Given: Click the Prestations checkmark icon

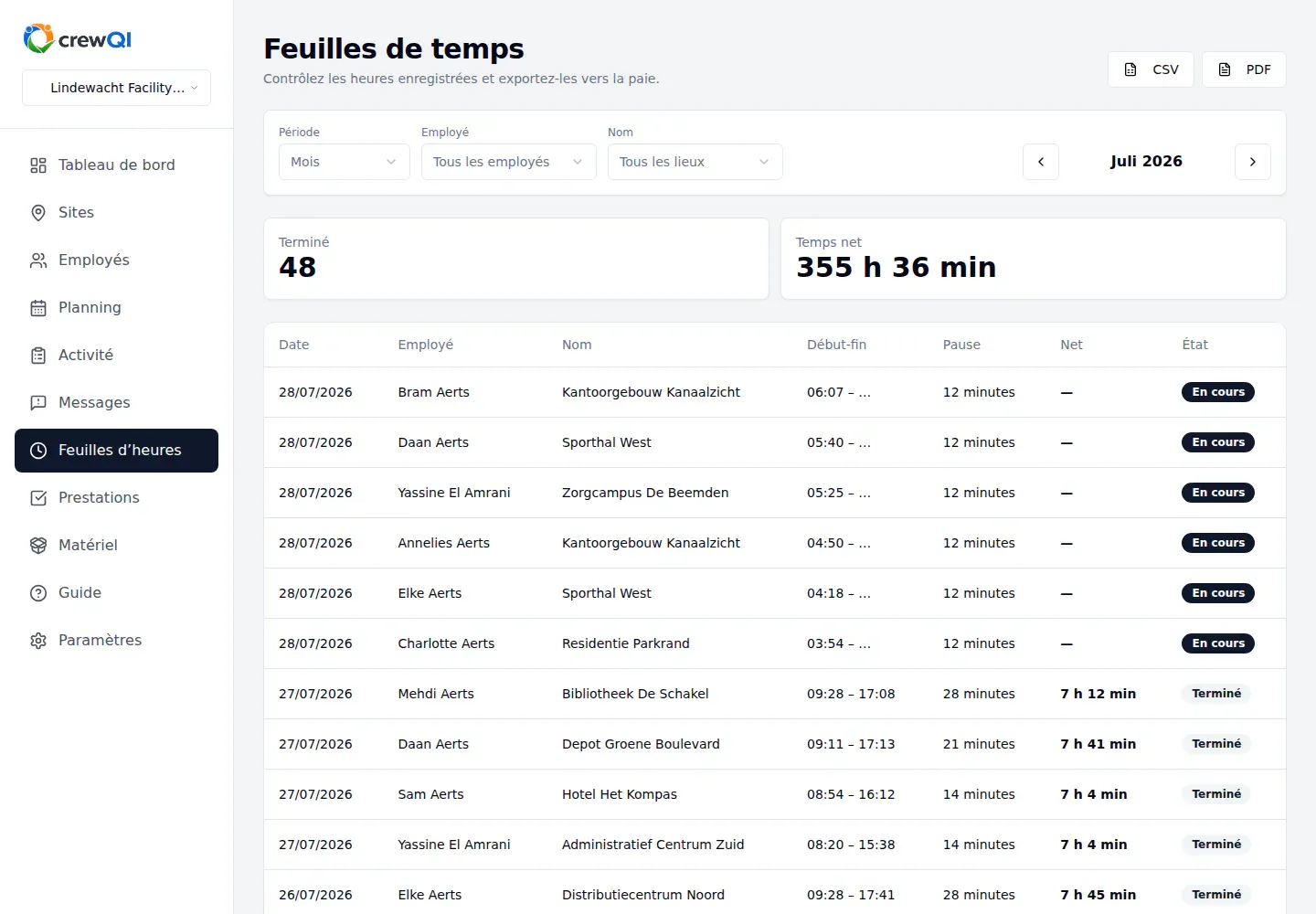Looking at the screenshot, I should [38, 498].
